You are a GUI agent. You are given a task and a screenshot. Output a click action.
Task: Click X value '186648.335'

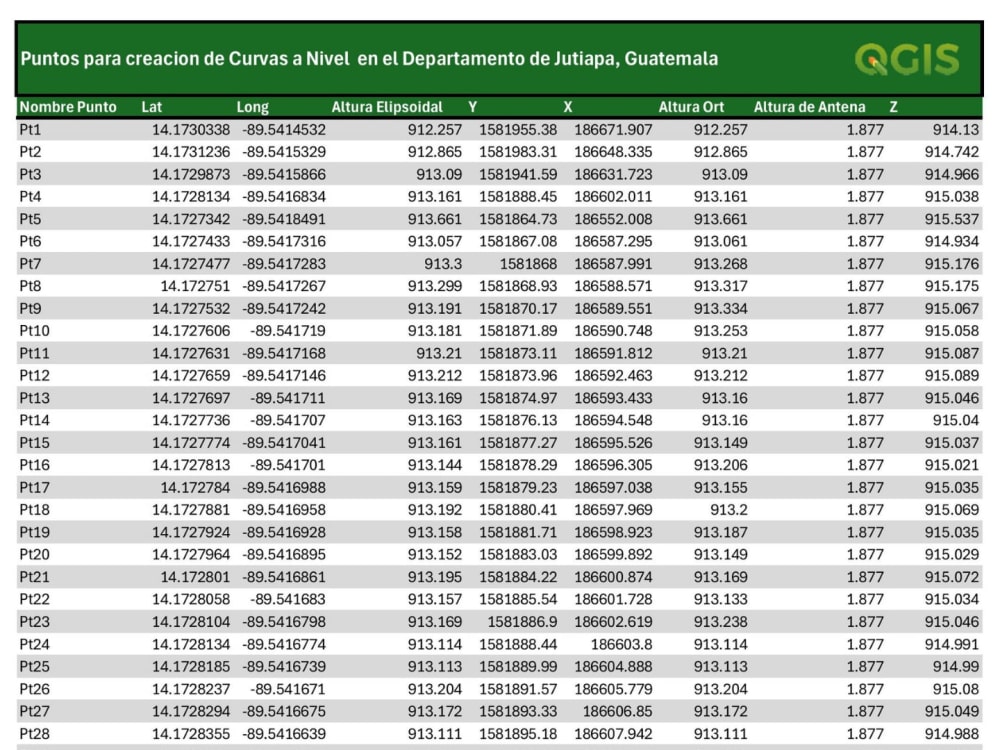point(613,152)
